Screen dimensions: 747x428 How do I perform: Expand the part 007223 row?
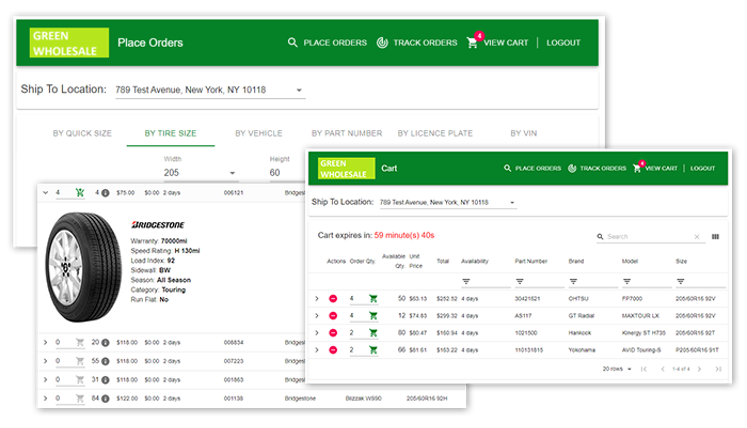(x=45, y=361)
